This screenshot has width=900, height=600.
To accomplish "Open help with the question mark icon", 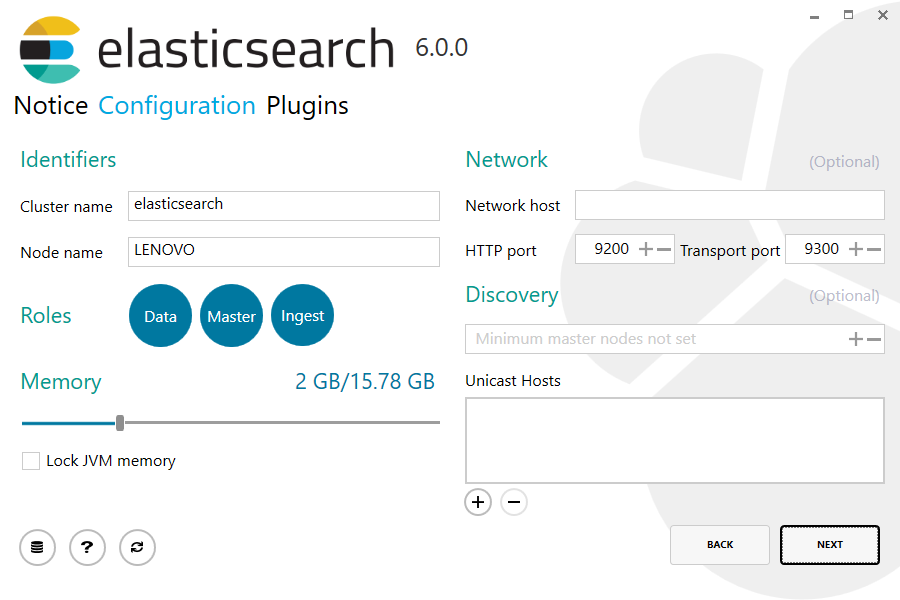I will click(87, 547).
